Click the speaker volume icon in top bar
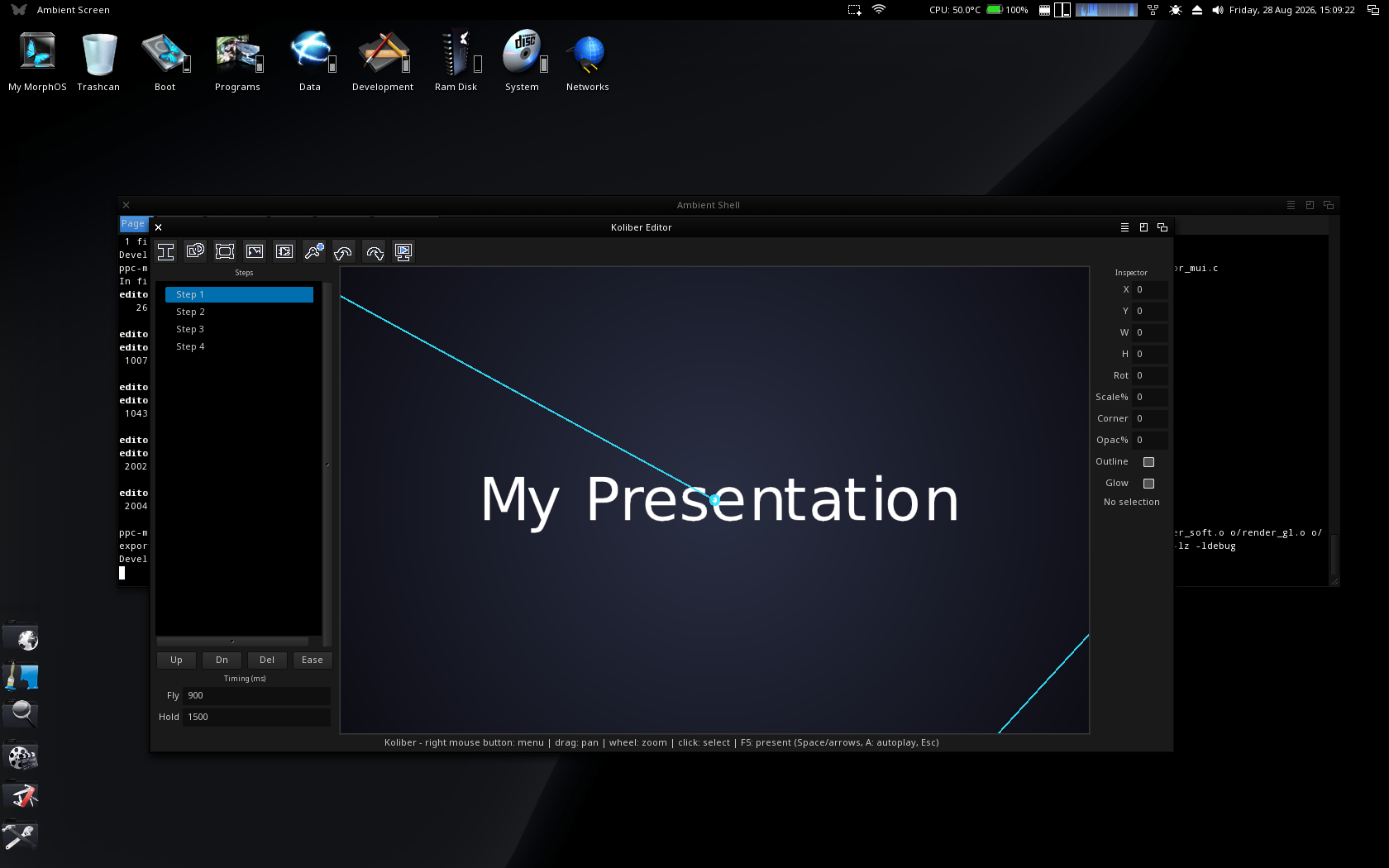1389x868 pixels. click(x=1217, y=10)
